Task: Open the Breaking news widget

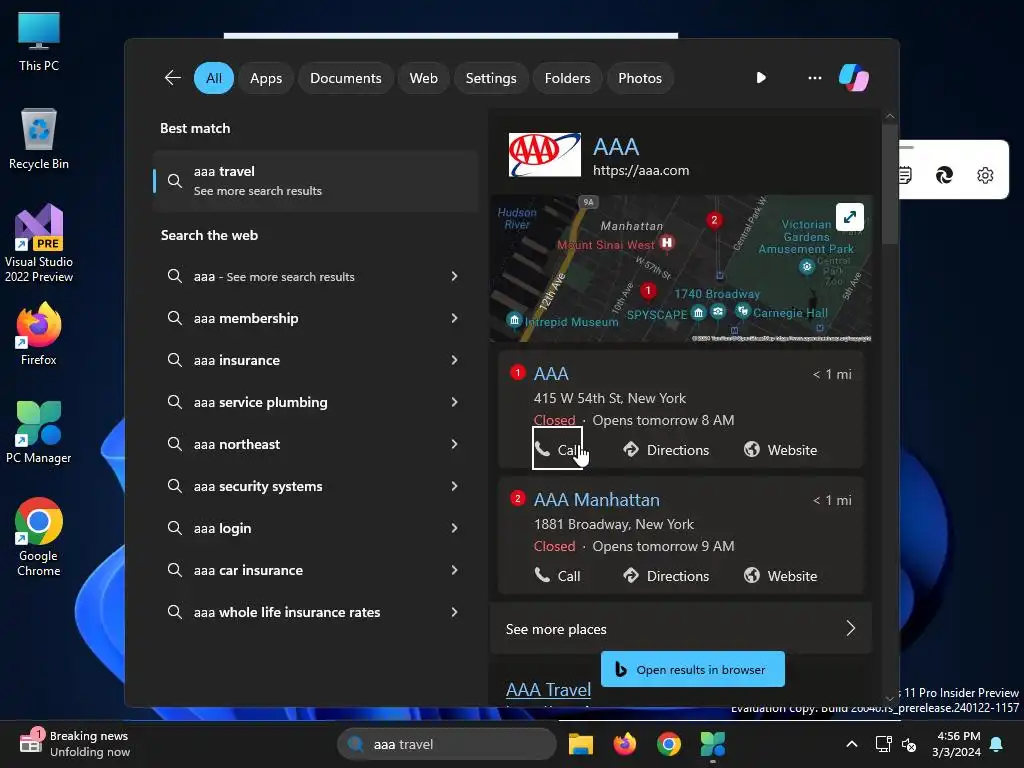Action: point(74,744)
